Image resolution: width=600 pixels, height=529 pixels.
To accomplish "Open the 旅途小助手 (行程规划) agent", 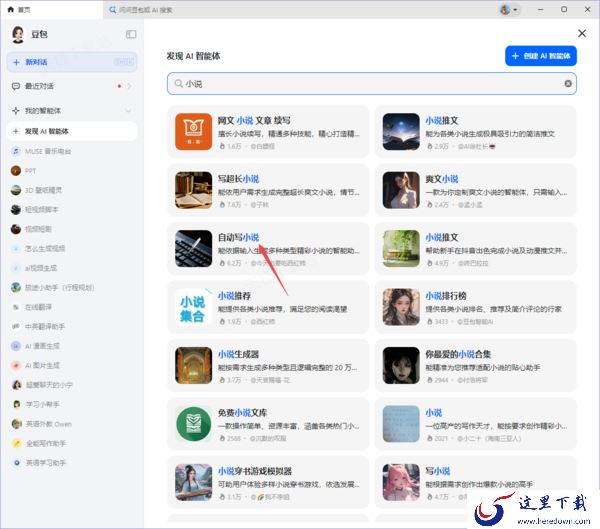I will pyautogui.click(x=72, y=287).
